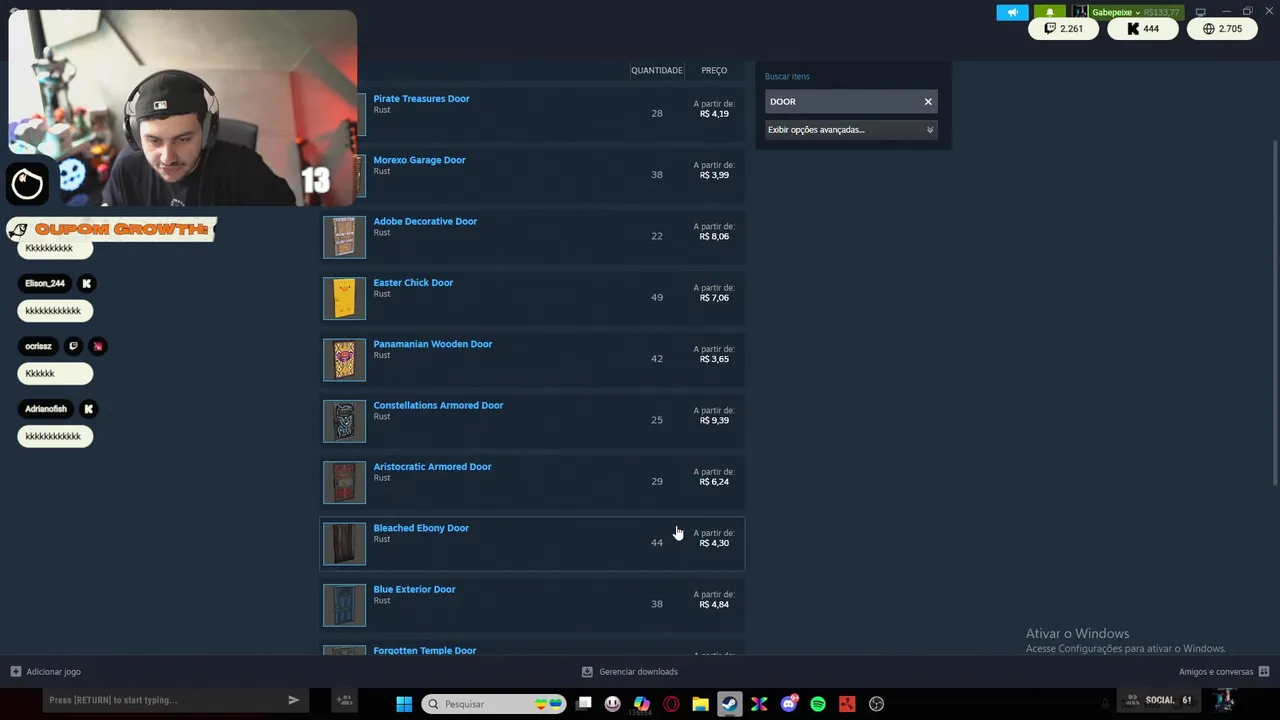Expand the Gabepeixe account dropdown
The width and height of the screenshot is (1280, 720).
click(1116, 12)
